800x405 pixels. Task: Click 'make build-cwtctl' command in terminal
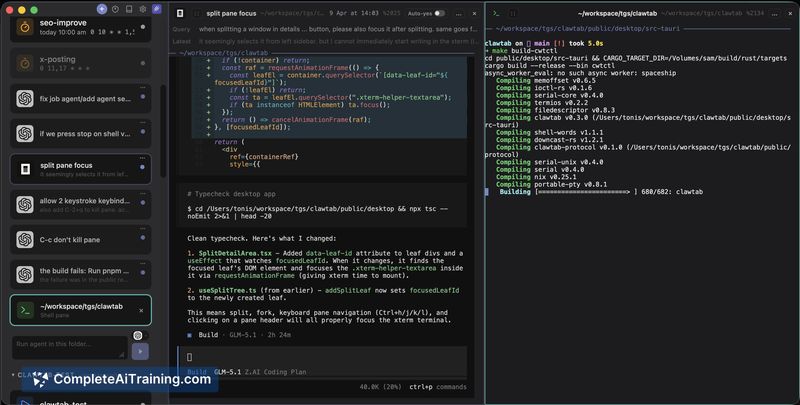click(x=524, y=51)
